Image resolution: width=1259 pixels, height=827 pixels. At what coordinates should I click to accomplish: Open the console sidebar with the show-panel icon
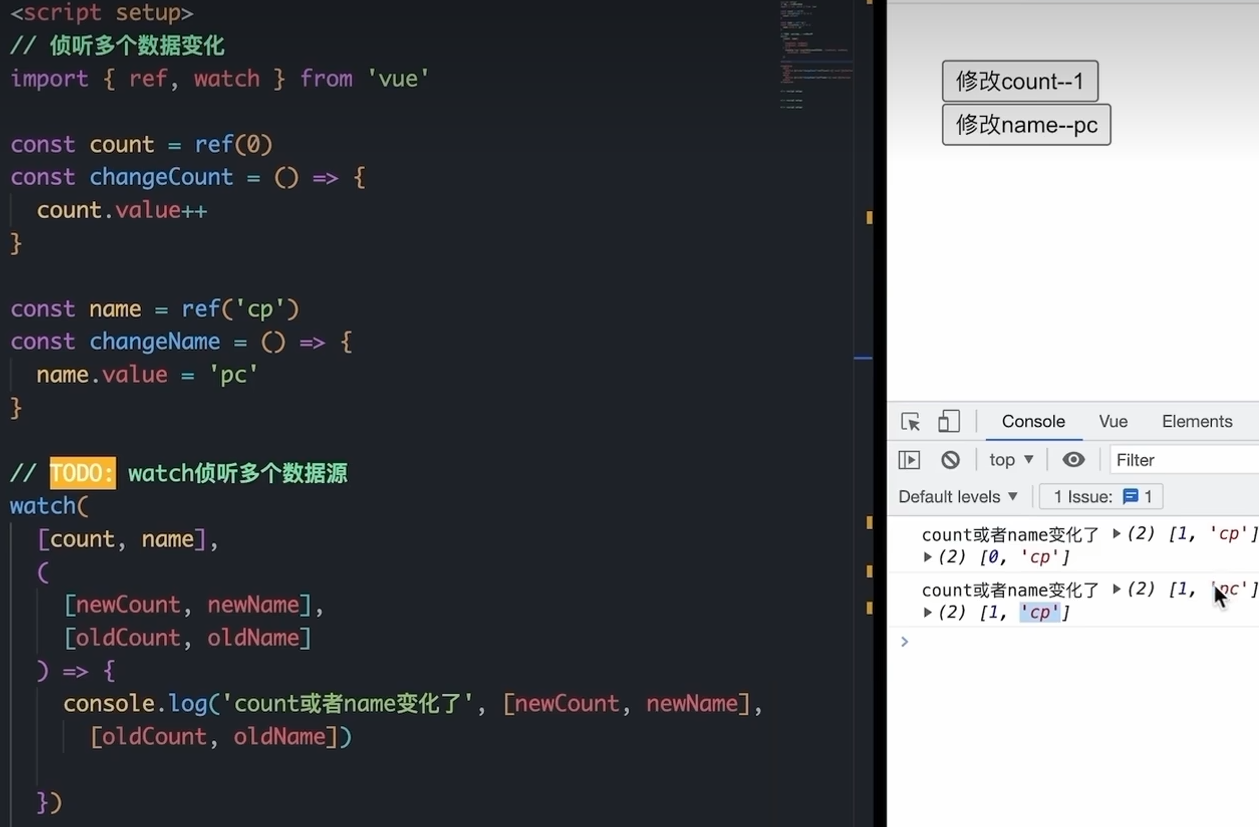(x=909, y=459)
